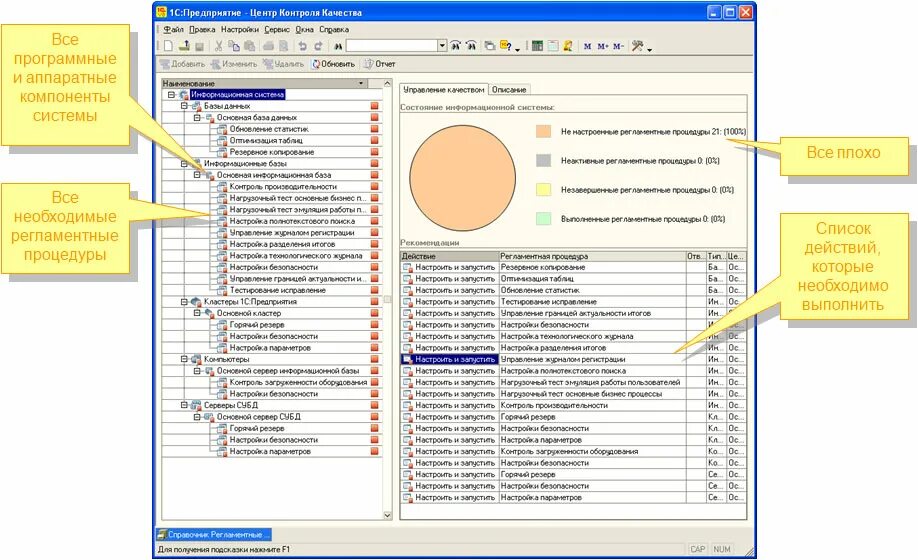
Task: Click the Print toolbar icon
Action: [268, 46]
